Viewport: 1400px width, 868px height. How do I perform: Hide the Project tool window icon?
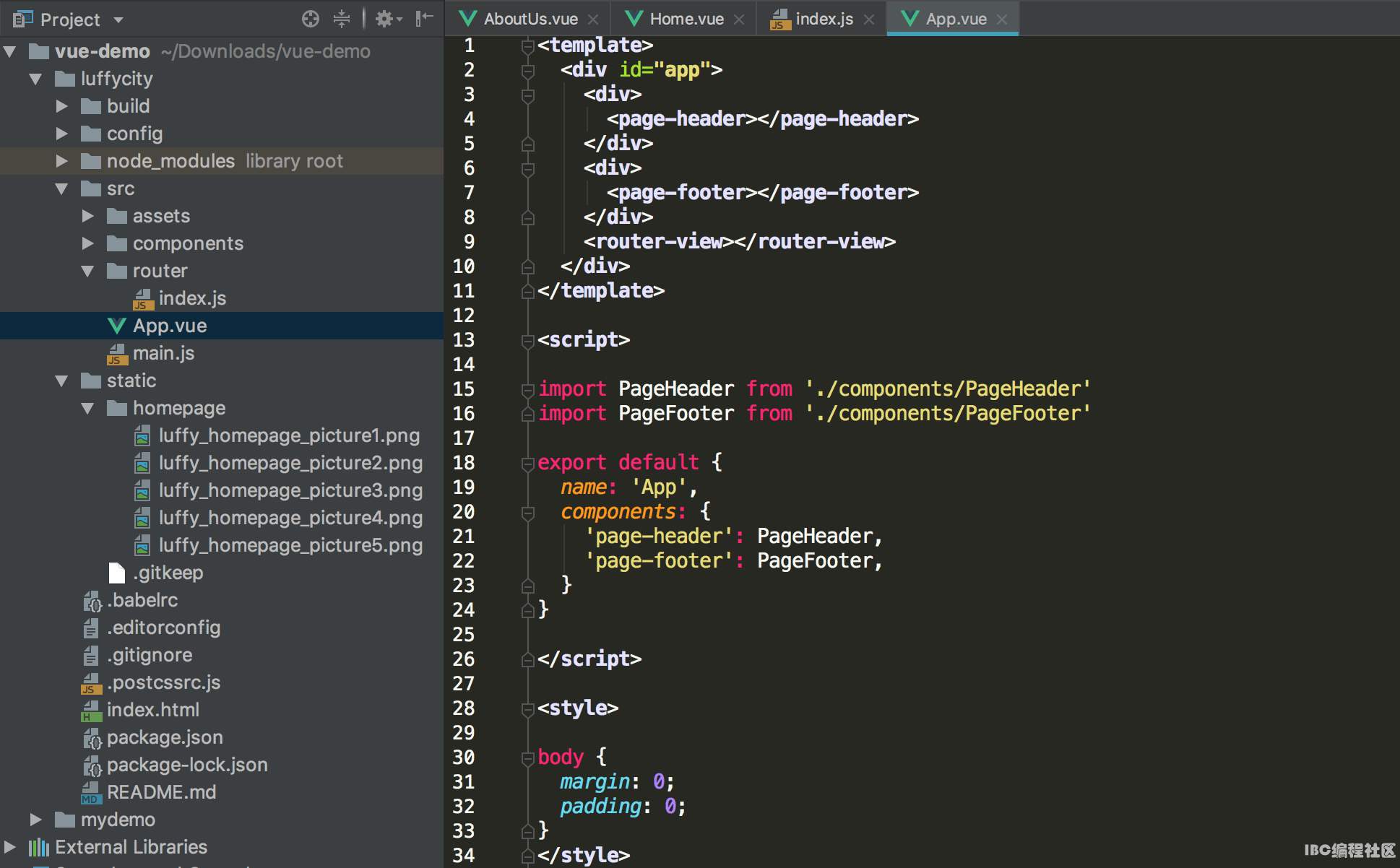pos(425,19)
